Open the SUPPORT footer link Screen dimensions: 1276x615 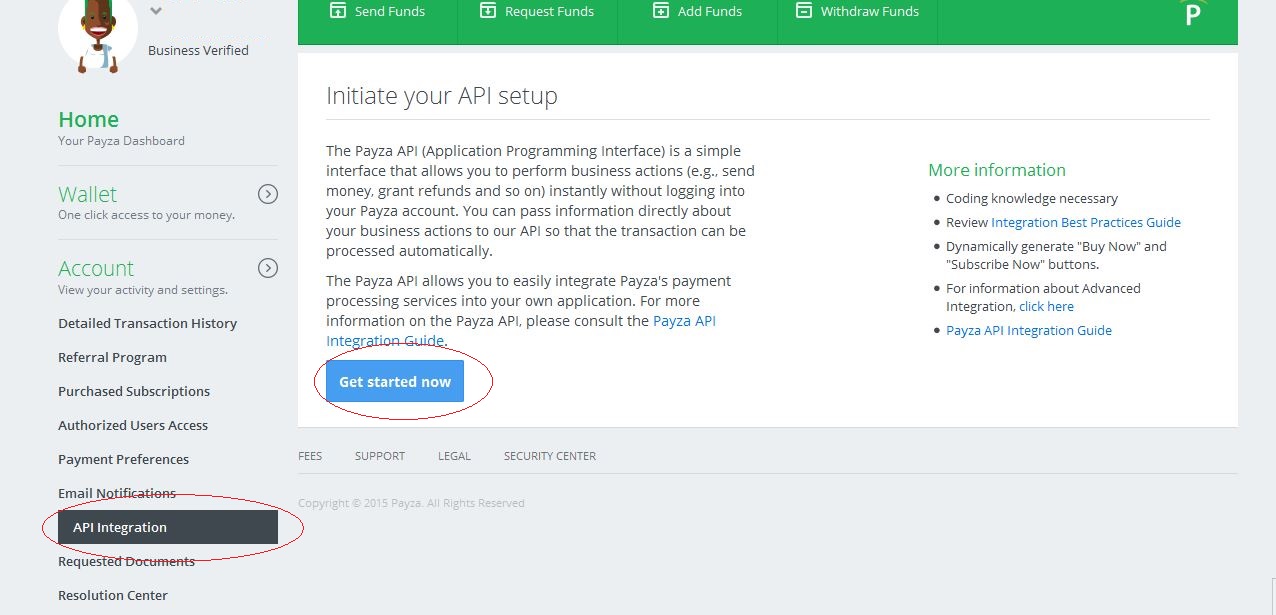click(x=380, y=456)
